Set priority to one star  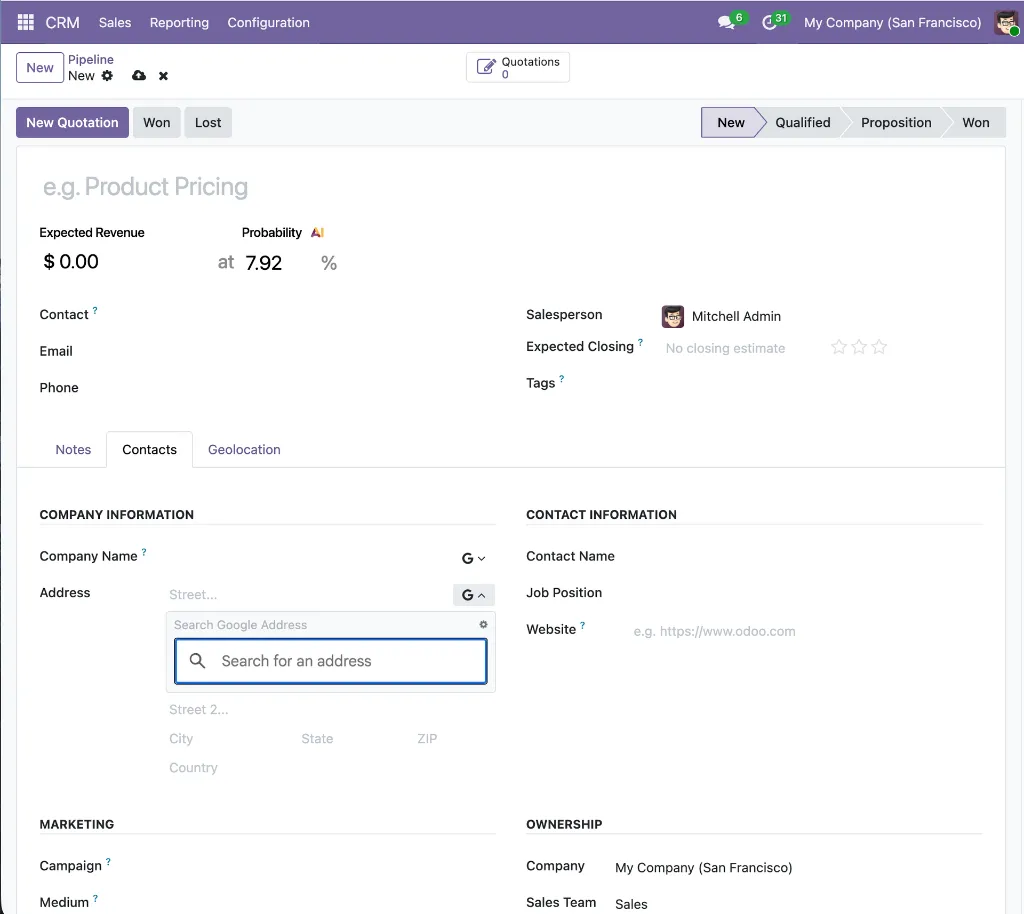[x=839, y=347]
